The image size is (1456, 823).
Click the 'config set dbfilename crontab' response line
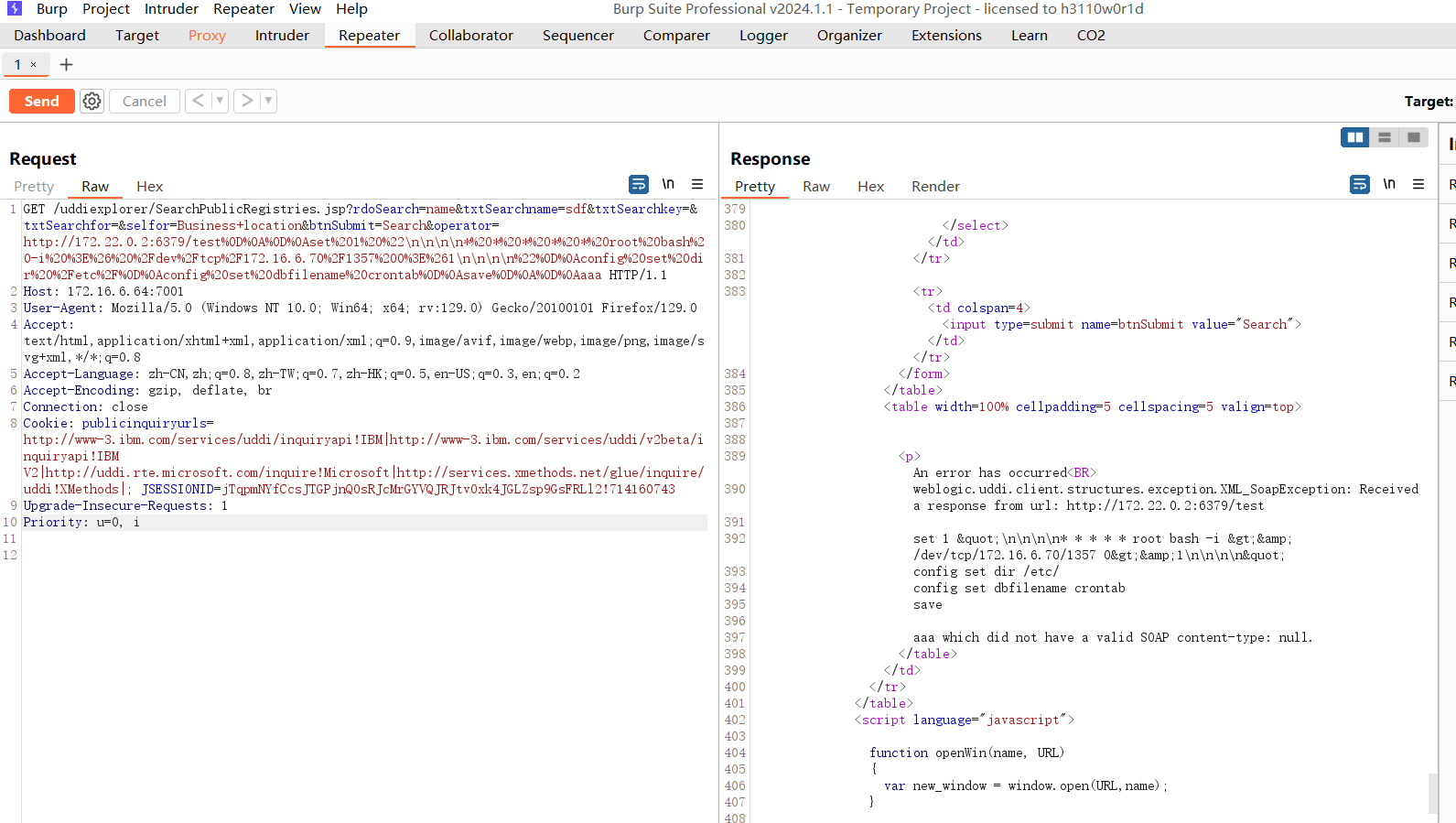[x=1019, y=589]
